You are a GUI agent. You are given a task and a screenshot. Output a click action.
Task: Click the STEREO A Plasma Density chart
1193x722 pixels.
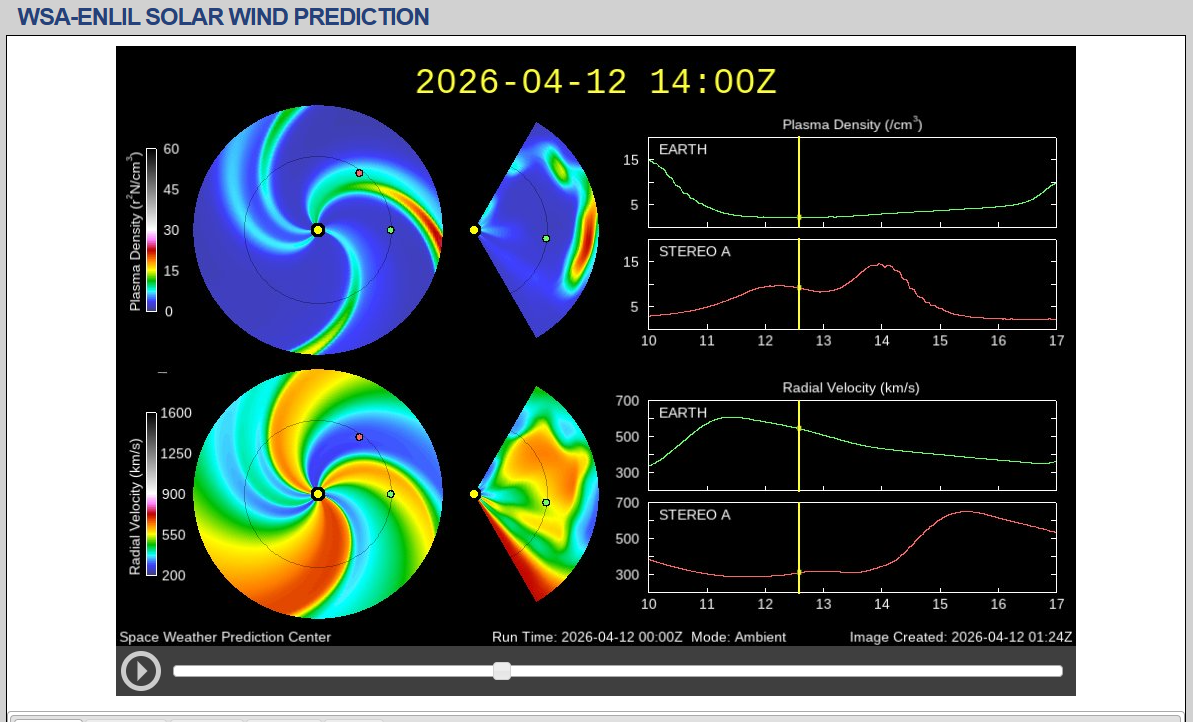tap(852, 284)
